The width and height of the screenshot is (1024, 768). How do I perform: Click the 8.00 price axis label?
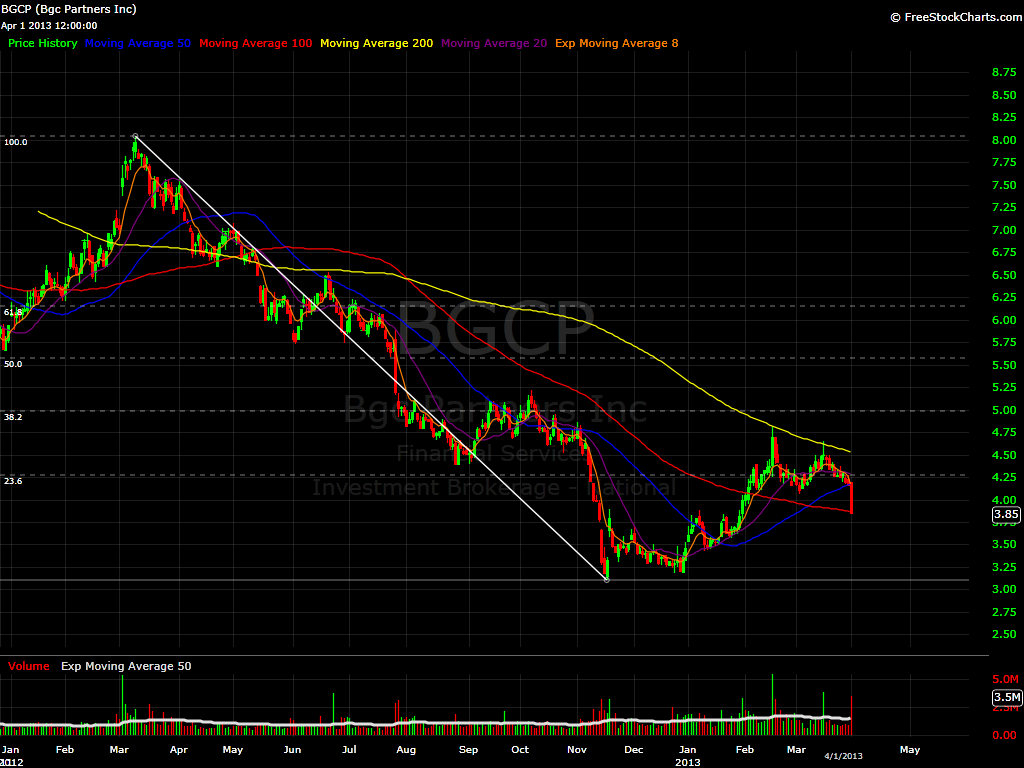pyautogui.click(x=1004, y=140)
